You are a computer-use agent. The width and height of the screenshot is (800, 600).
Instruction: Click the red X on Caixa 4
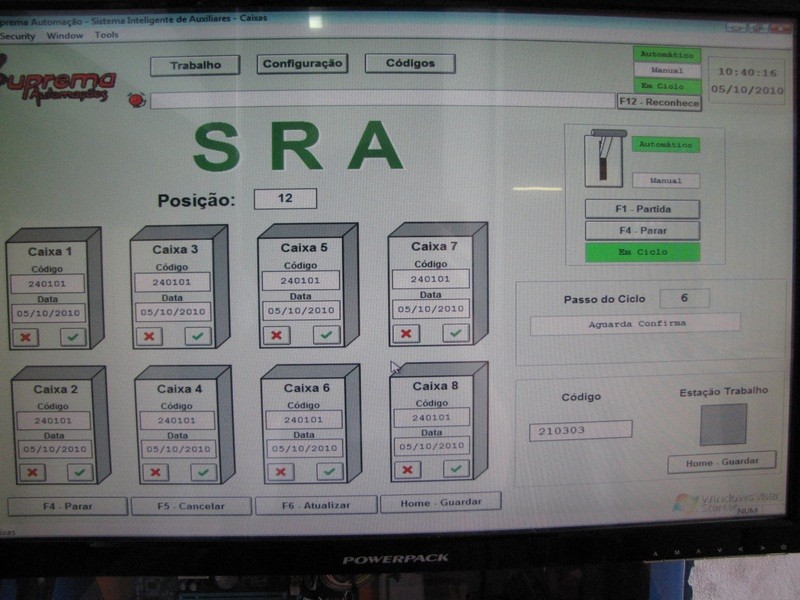pos(155,472)
